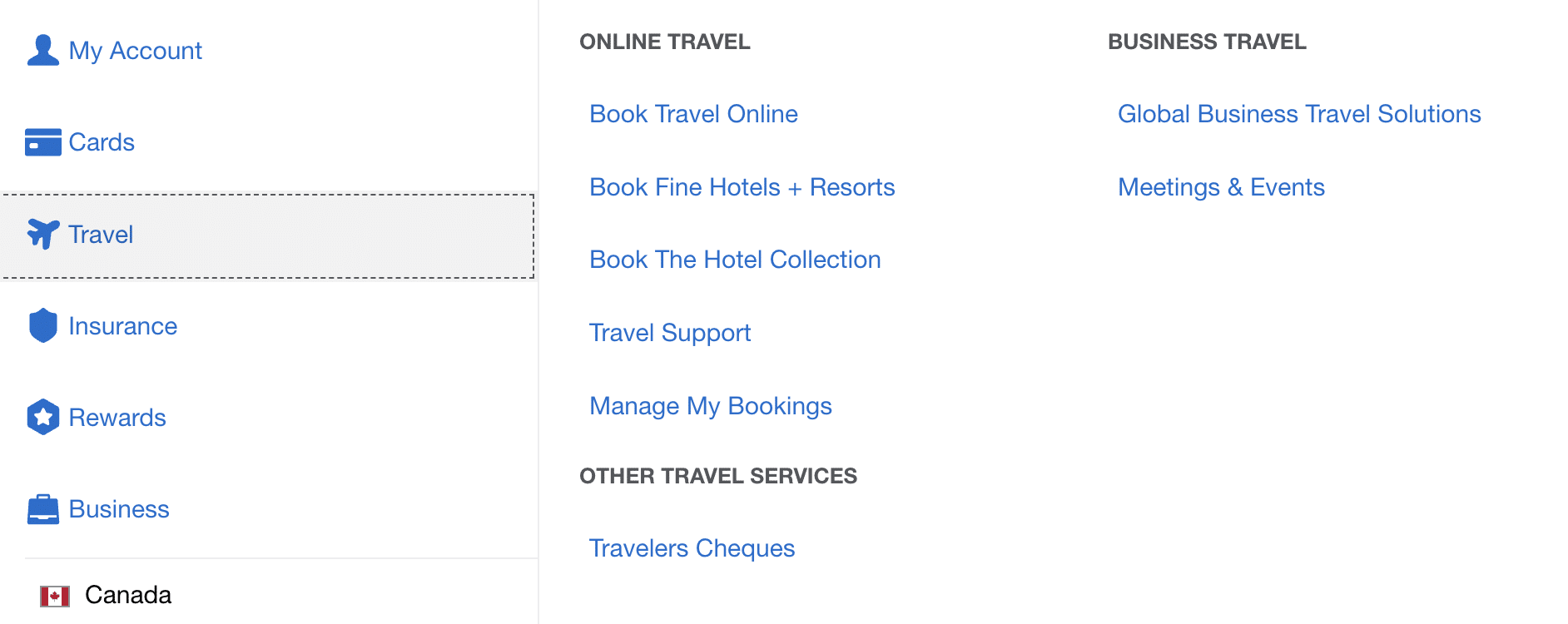
Task: Select the Rewards menu item
Action: coord(117,418)
